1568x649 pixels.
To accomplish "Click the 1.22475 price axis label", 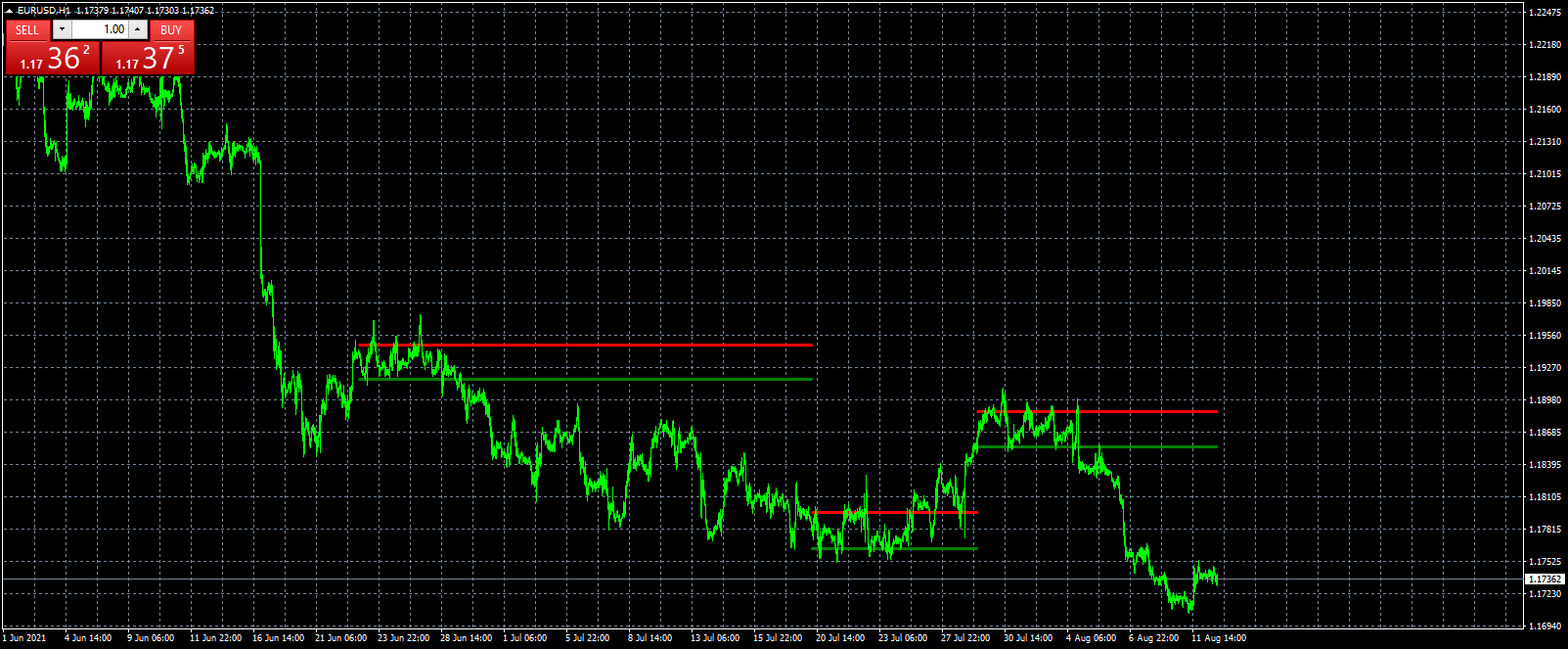I will [x=1545, y=12].
